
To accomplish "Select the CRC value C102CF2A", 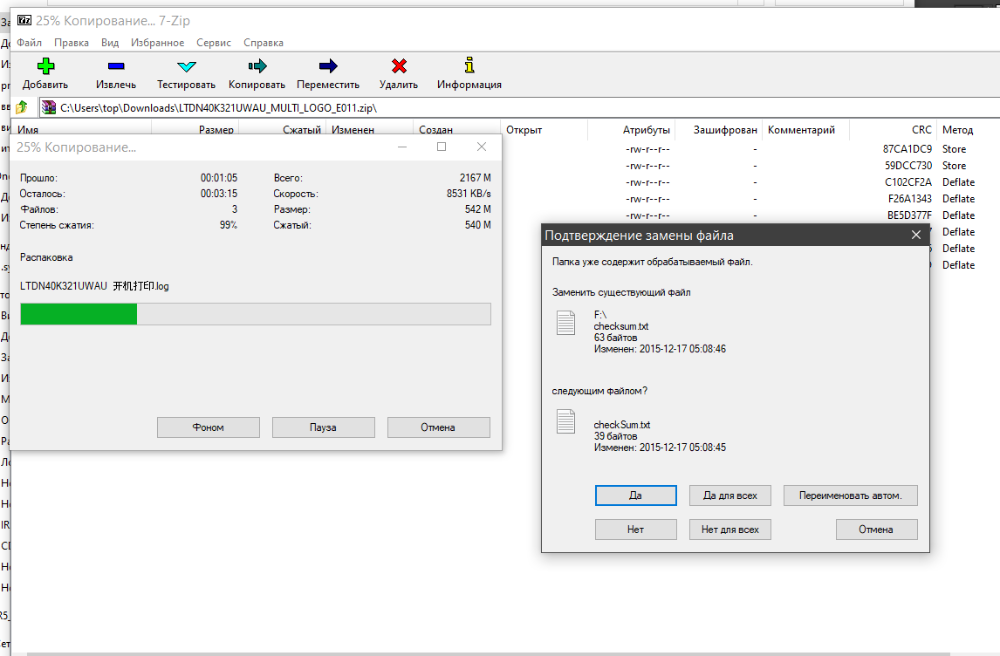I will click(x=908, y=182).
